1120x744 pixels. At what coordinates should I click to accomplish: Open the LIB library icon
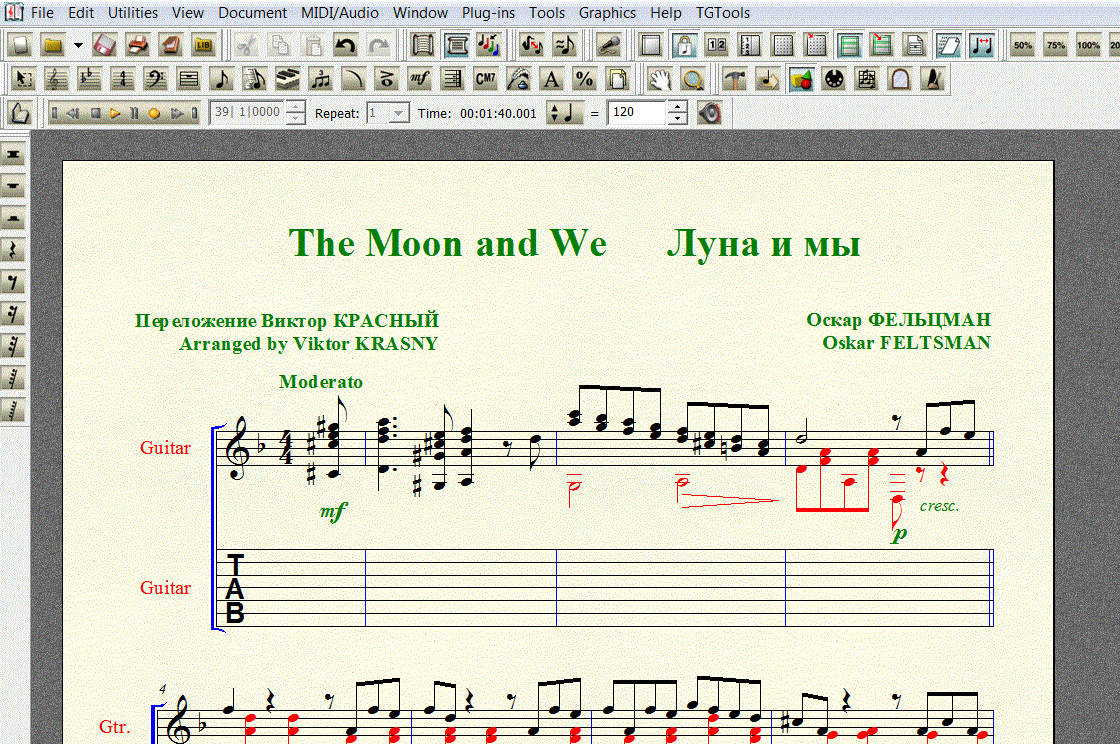(x=204, y=45)
